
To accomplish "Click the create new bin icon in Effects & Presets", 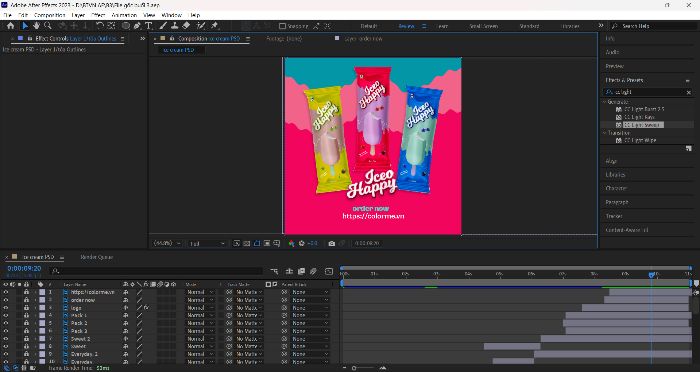I will coord(688,149).
